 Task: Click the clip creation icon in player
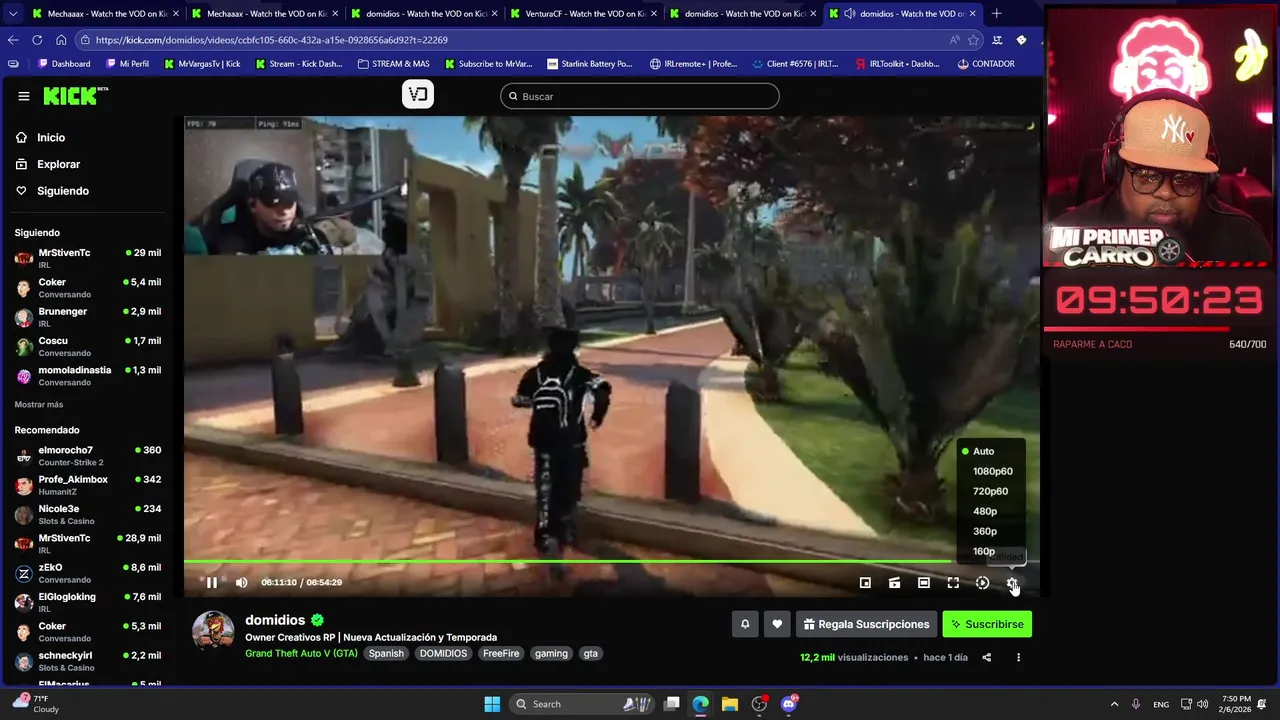pos(894,582)
